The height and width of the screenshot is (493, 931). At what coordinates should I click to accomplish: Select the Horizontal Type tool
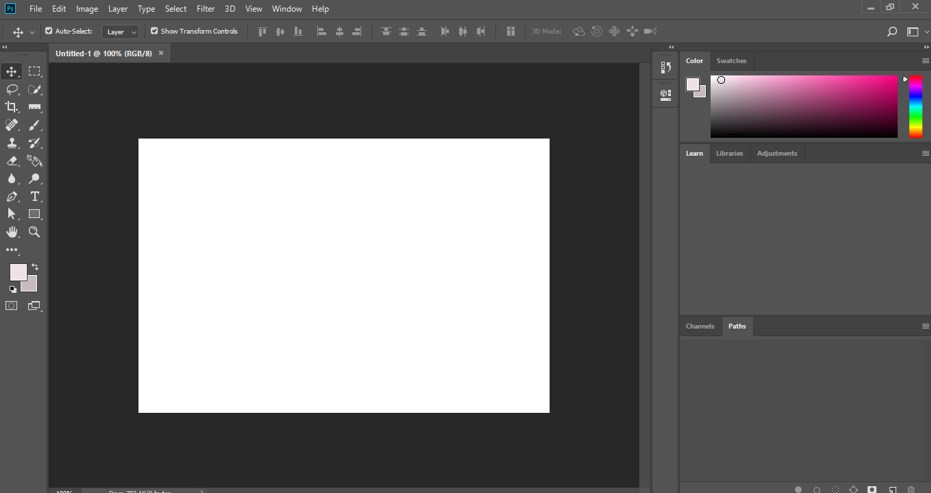35,197
